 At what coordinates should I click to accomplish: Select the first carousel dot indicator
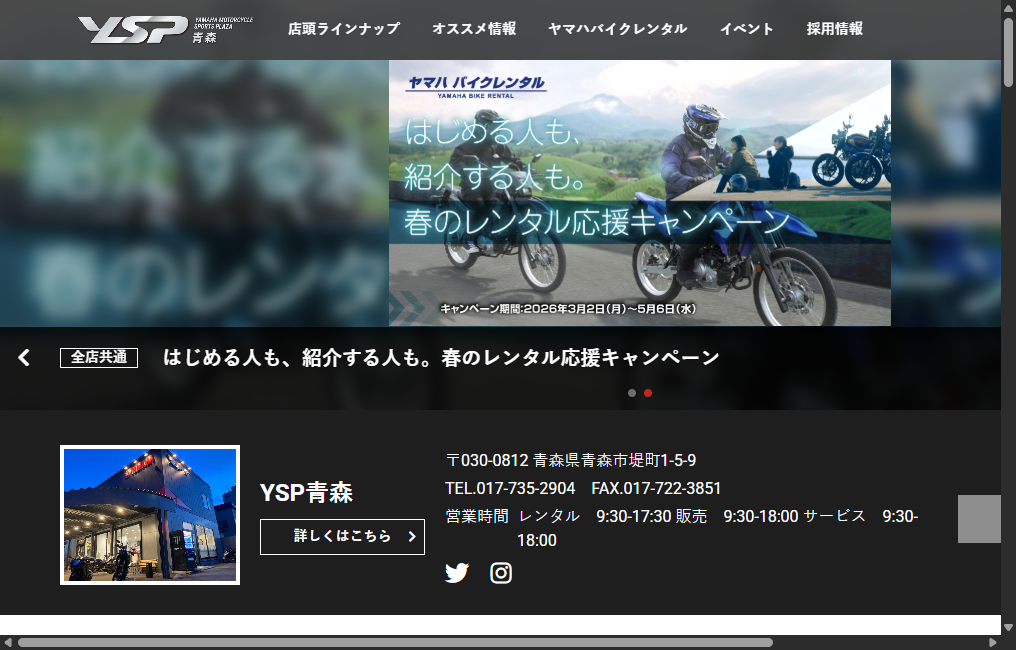point(632,393)
